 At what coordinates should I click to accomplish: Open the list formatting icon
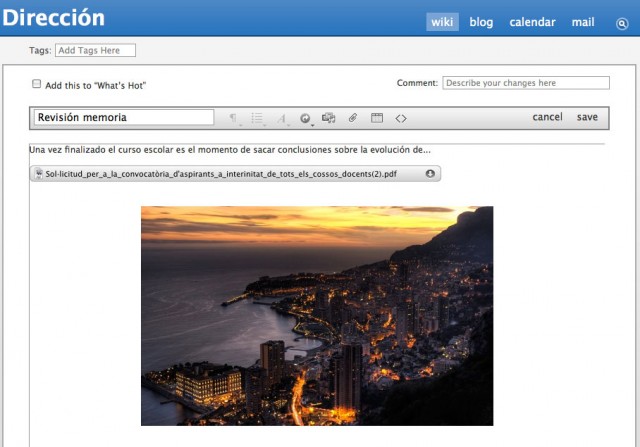click(x=257, y=118)
